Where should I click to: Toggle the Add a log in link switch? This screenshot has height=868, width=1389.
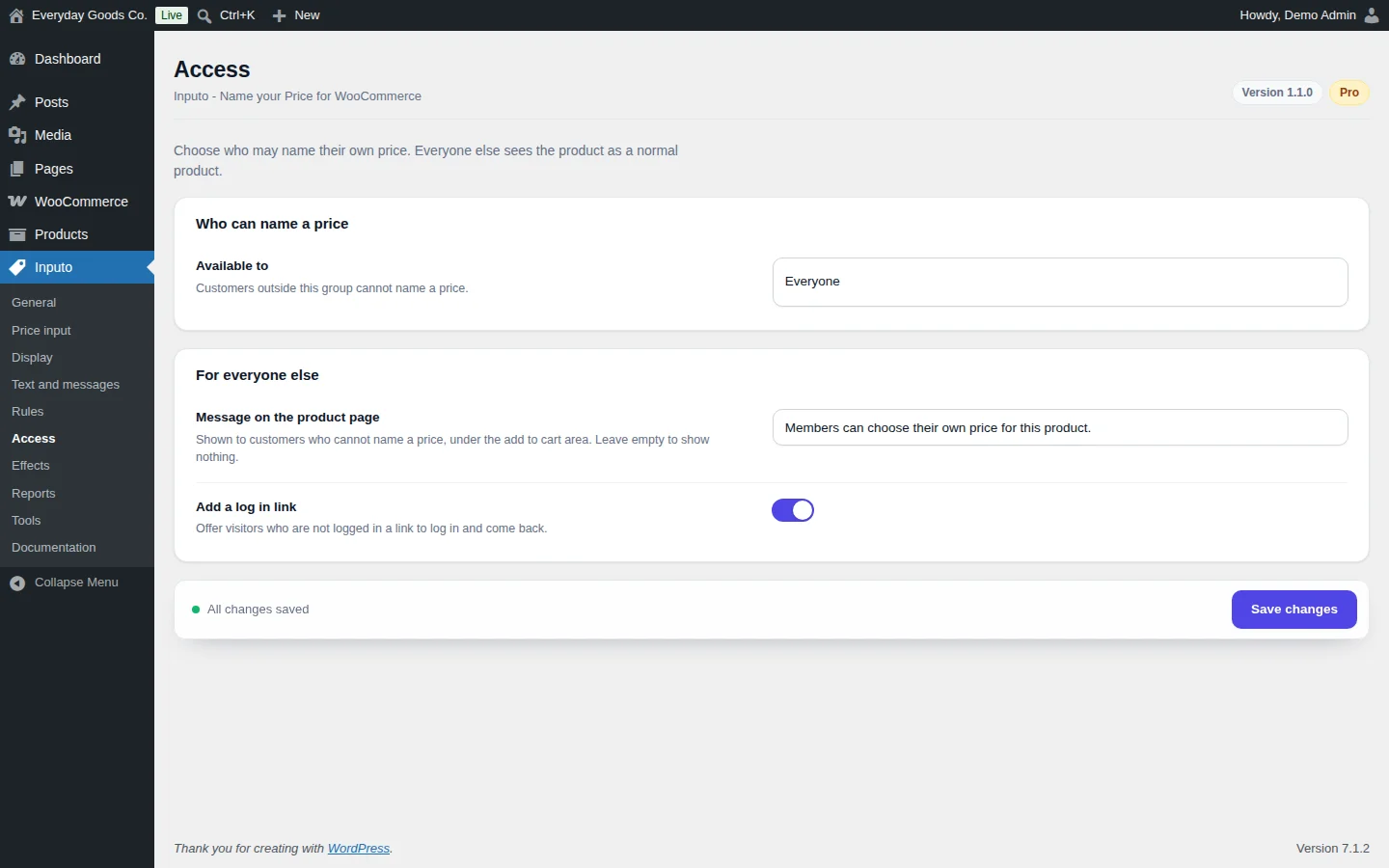pos(793,510)
